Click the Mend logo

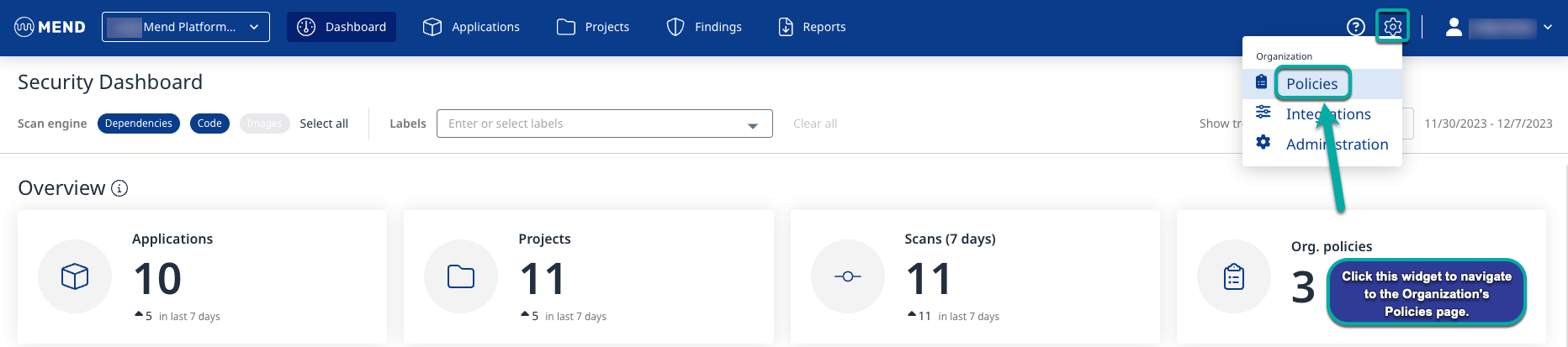click(x=50, y=27)
